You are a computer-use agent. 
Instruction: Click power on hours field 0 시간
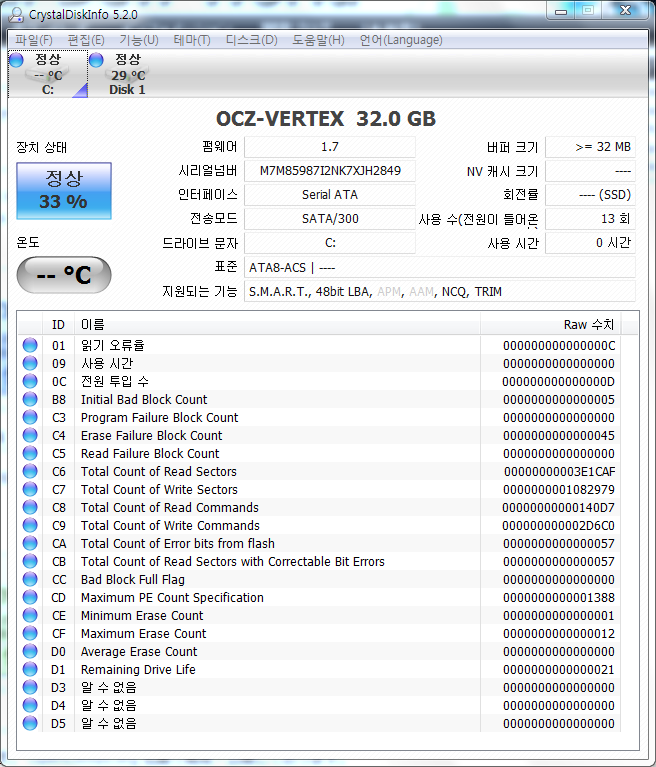(590, 243)
